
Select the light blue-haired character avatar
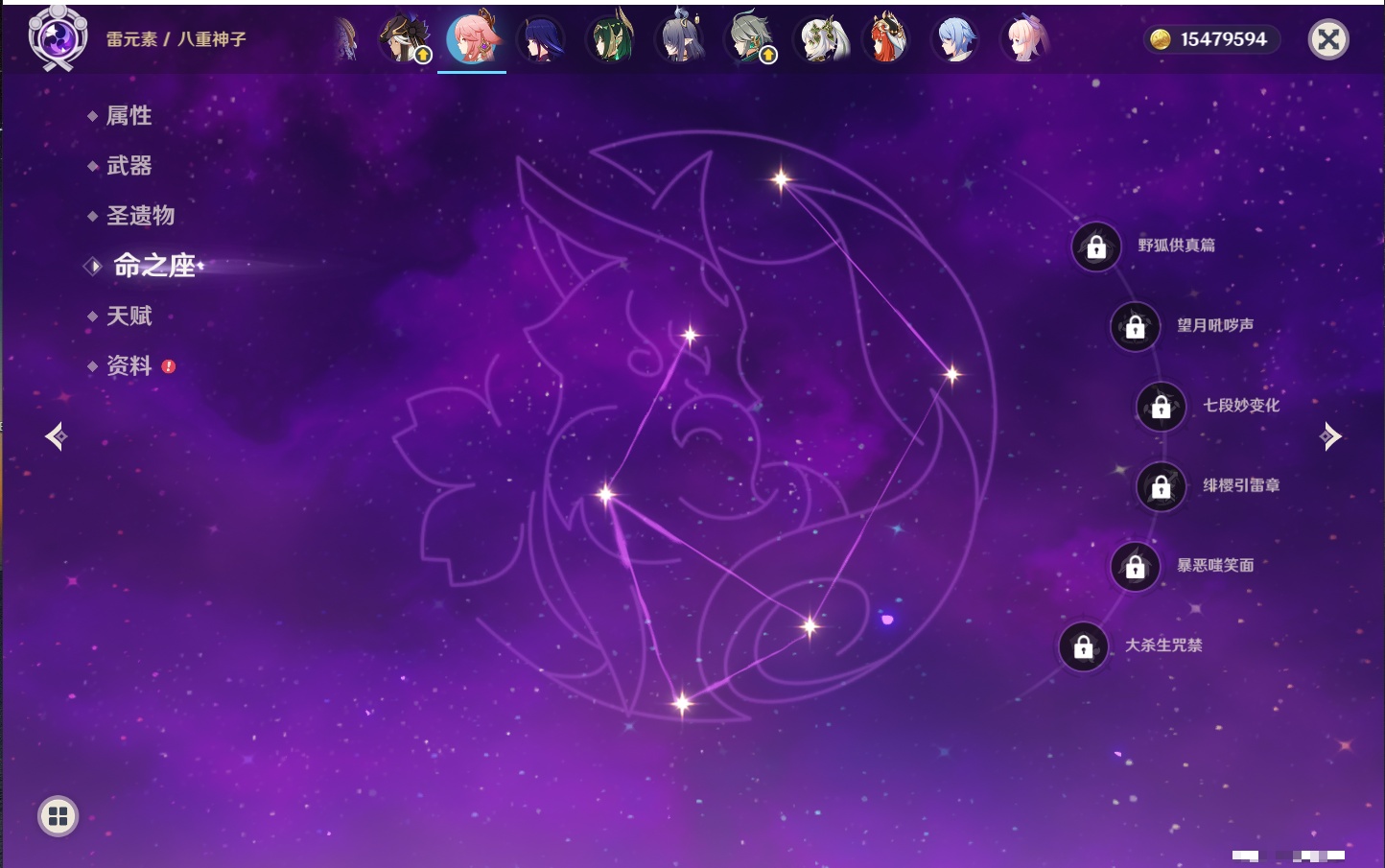coord(956,39)
